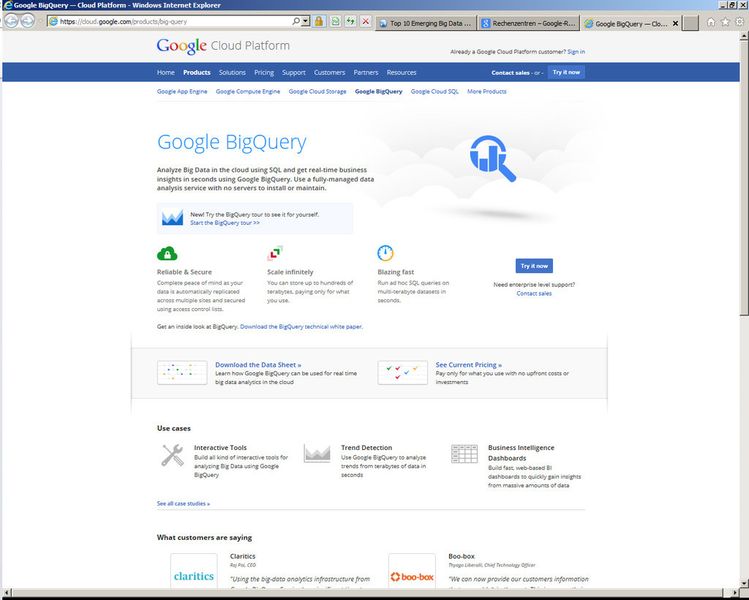The image size is (749, 600).
Task: Click the Trend Detection heading
Action: (x=366, y=448)
